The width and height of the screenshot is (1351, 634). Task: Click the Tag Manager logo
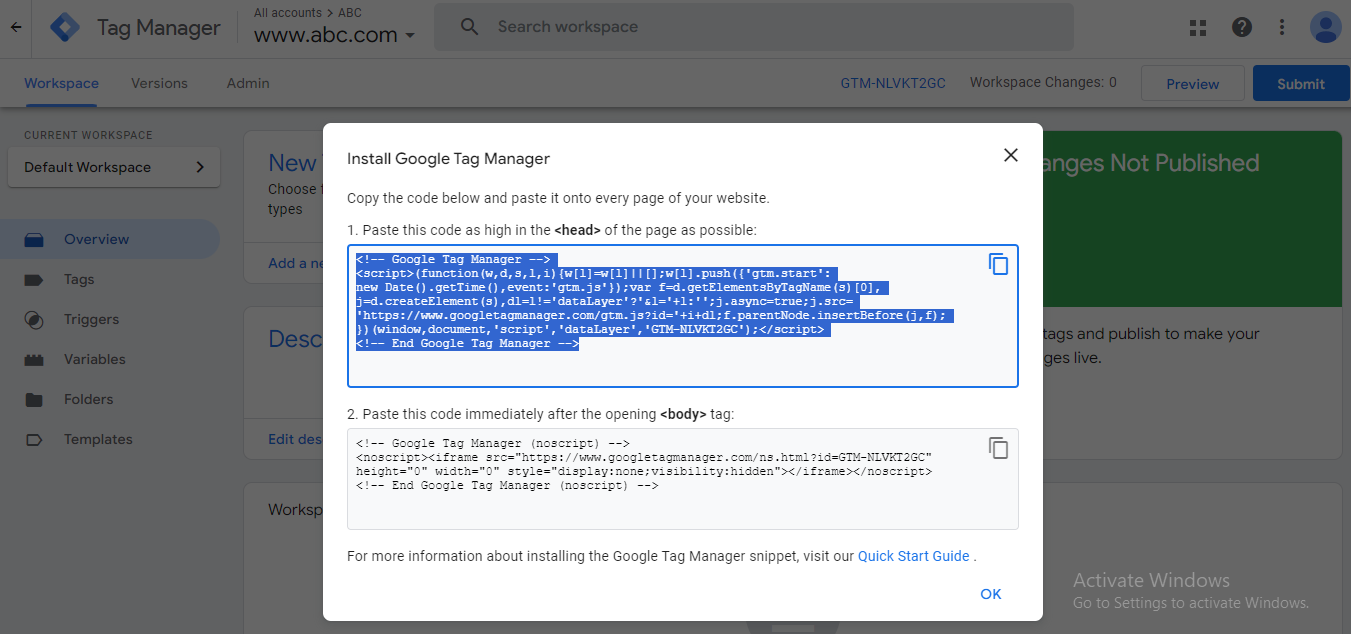pos(65,27)
